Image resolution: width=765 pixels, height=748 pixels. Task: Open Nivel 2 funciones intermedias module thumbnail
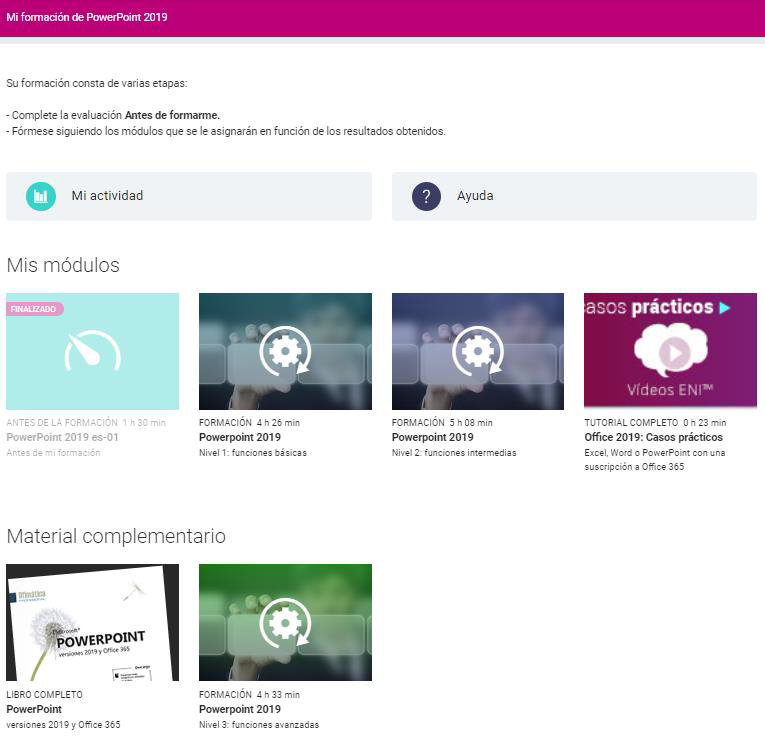[x=478, y=351]
